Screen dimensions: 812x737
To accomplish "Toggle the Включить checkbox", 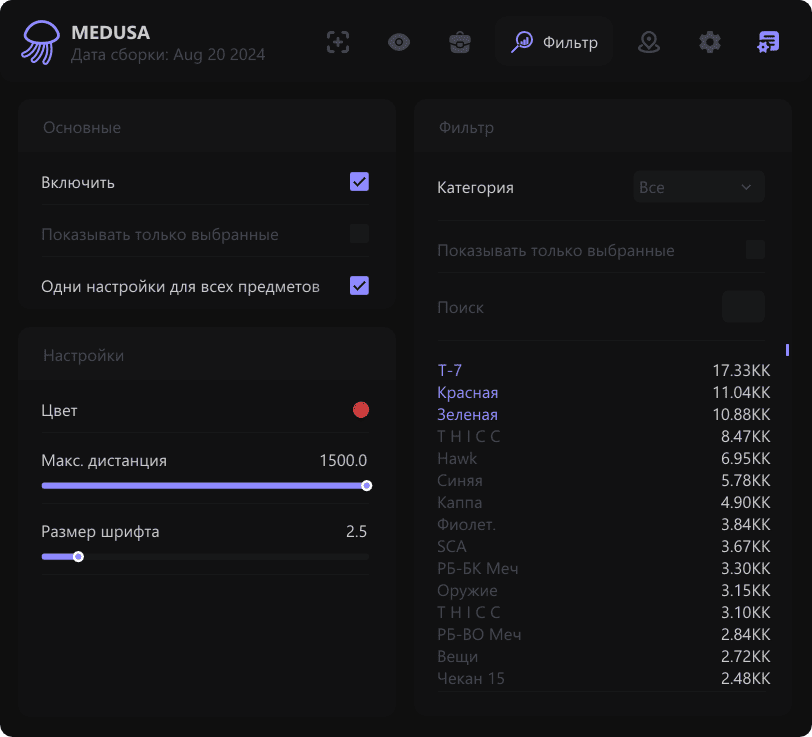I will tap(359, 182).
